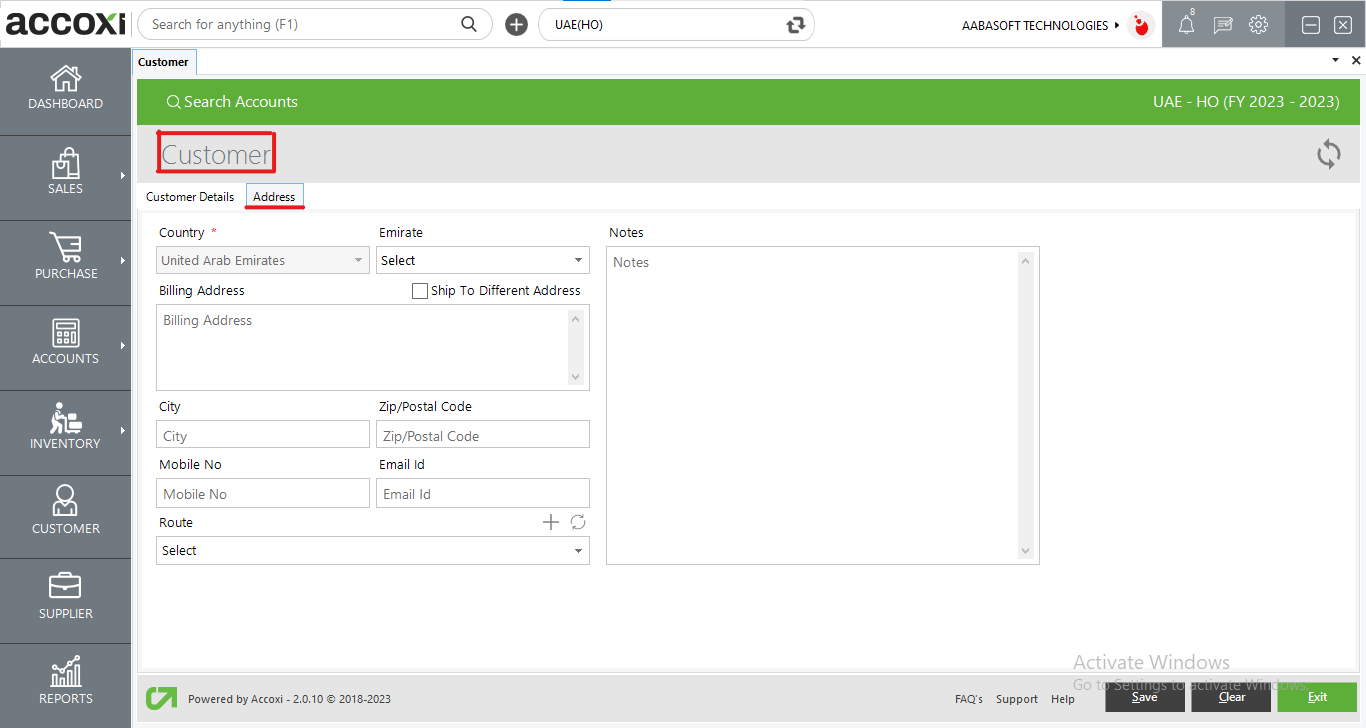Expand the Route Select dropdown
Viewport: 1366px width, 728px height.
point(577,550)
